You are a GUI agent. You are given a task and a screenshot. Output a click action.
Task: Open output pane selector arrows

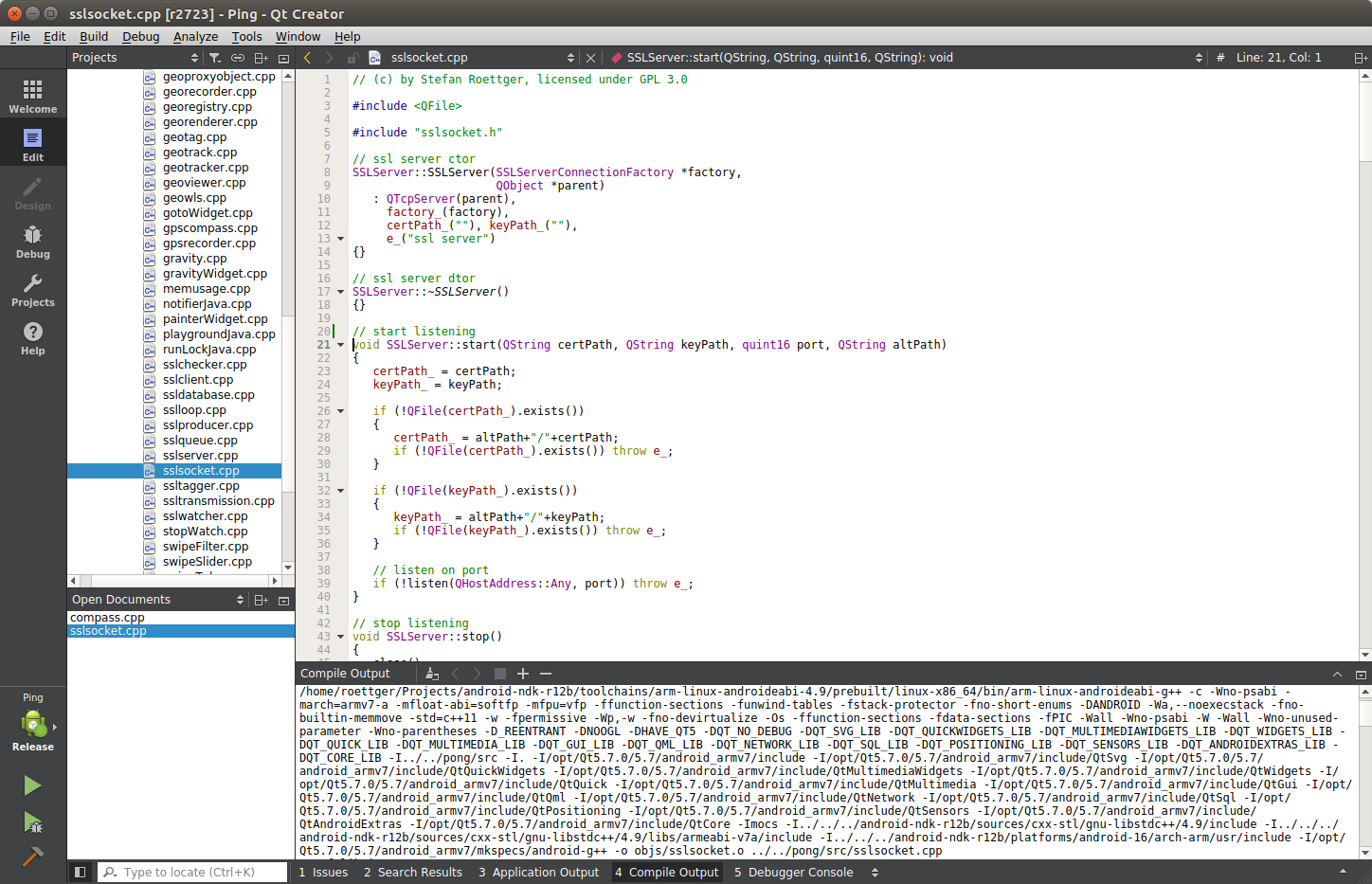(875, 873)
